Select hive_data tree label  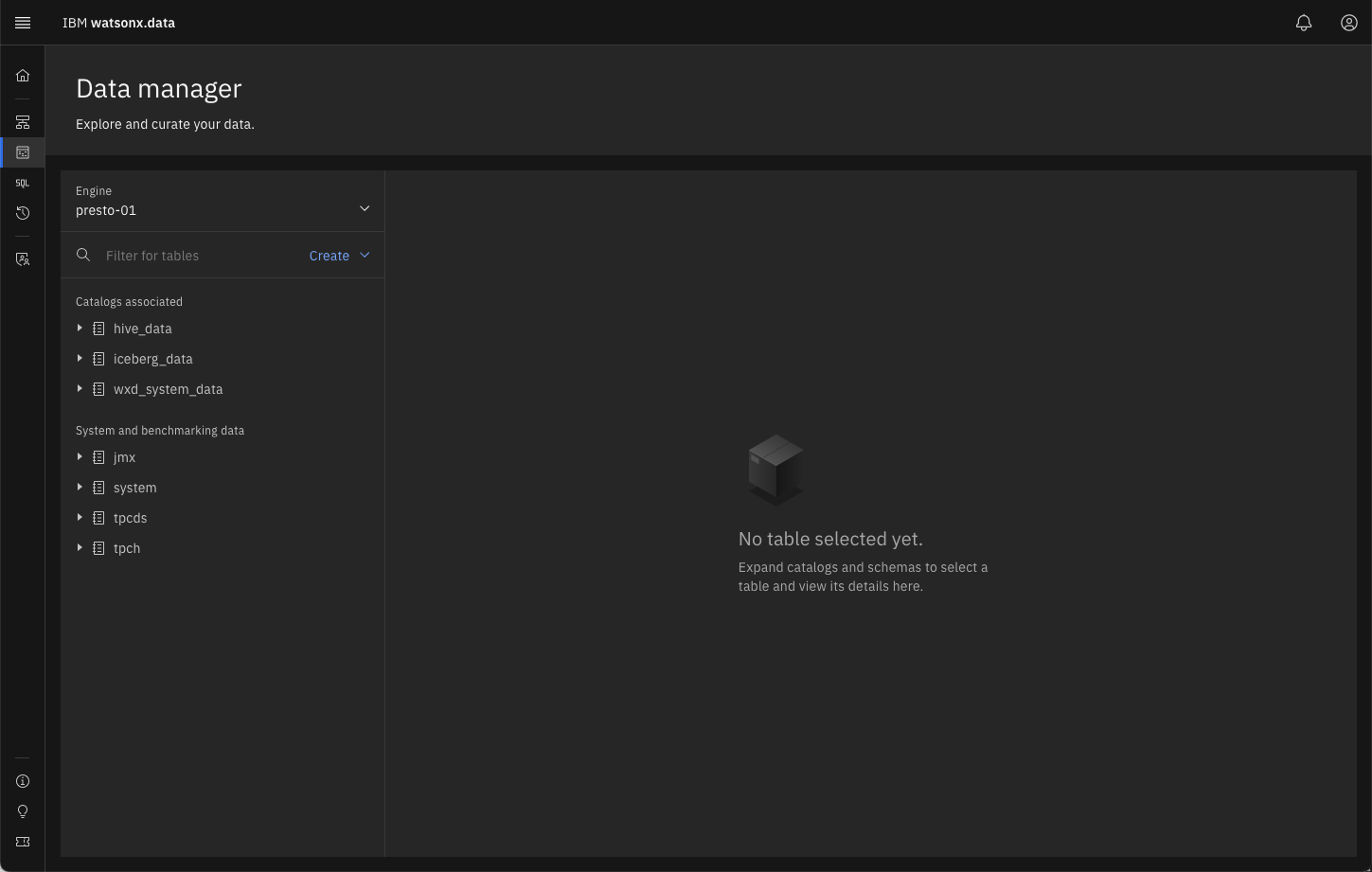coord(143,329)
